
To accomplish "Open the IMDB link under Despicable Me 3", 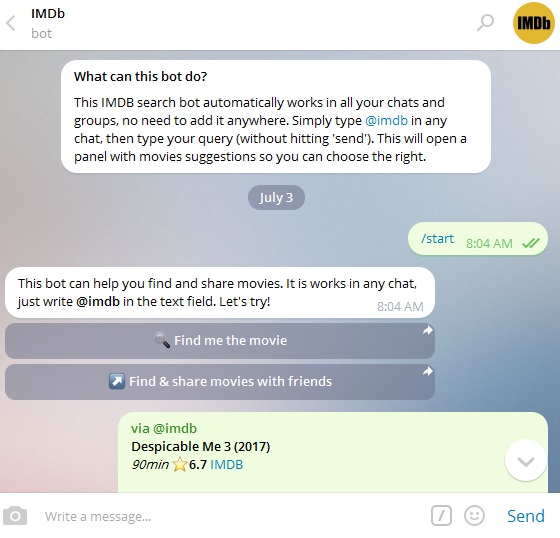I will pyautogui.click(x=226, y=464).
